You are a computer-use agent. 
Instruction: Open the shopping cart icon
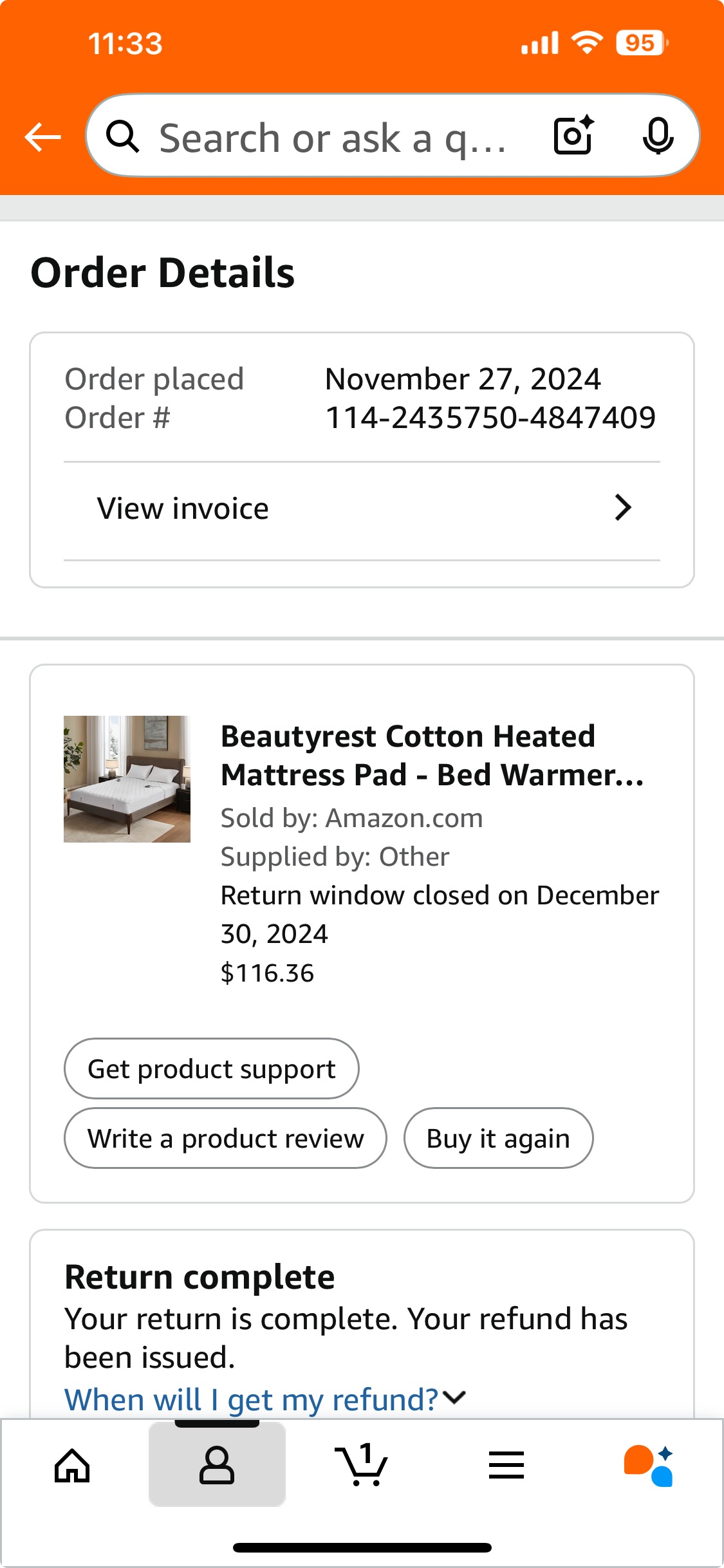click(x=361, y=1464)
